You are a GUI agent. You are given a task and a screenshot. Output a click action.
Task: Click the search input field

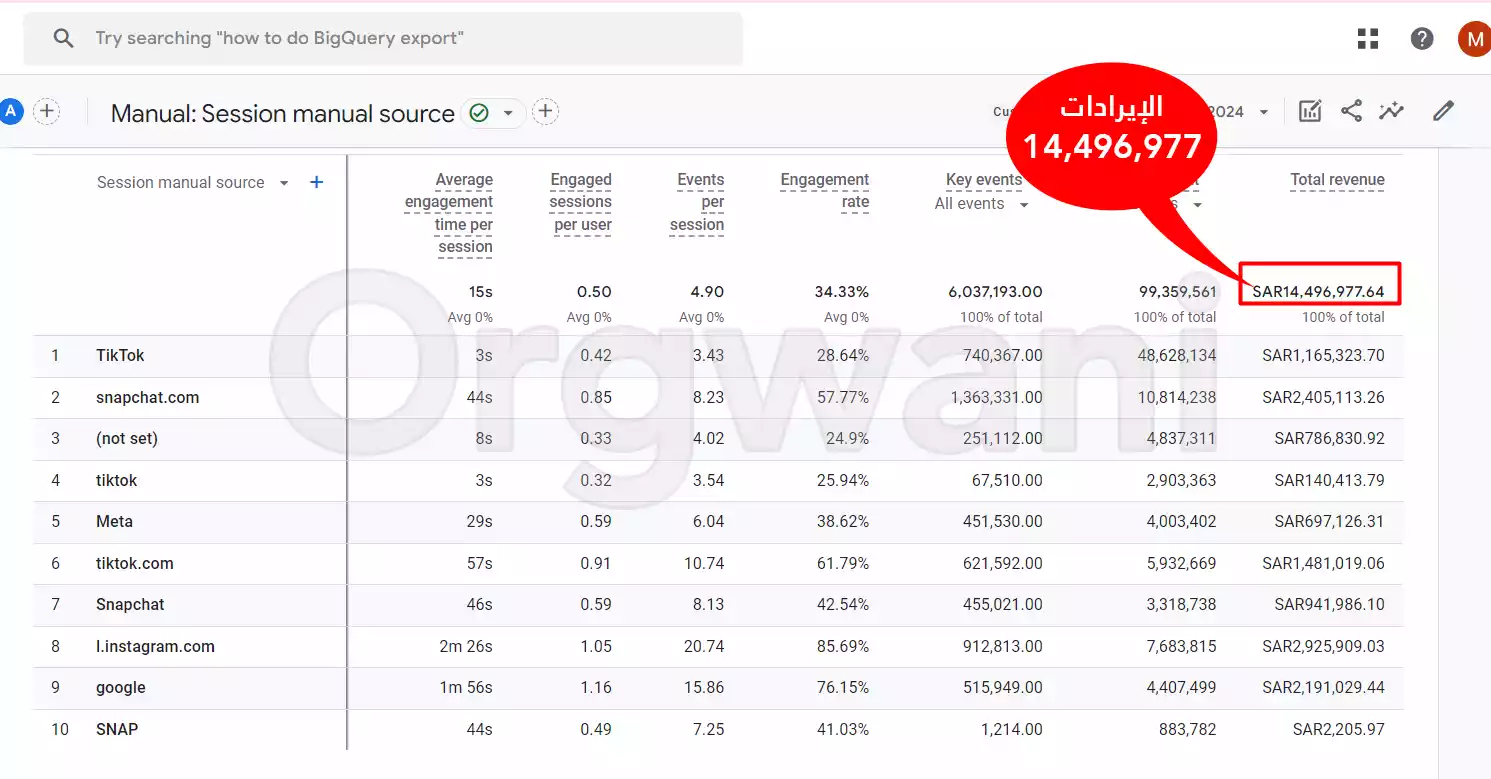pyautogui.click(x=383, y=39)
